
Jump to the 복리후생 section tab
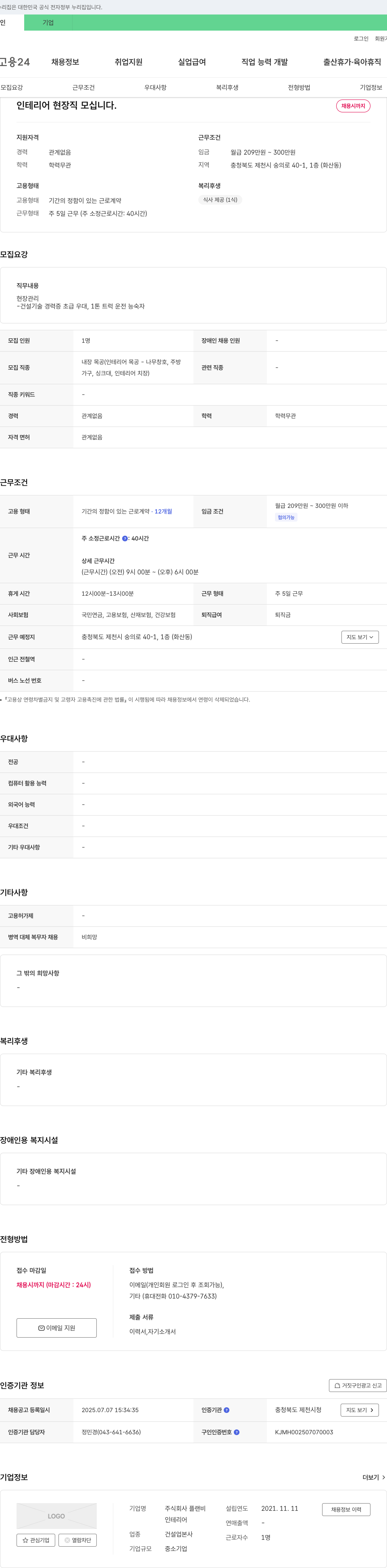click(x=227, y=88)
